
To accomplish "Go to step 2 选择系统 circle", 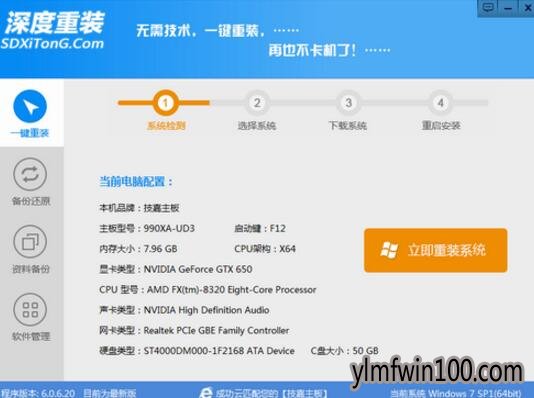I will (257, 103).
